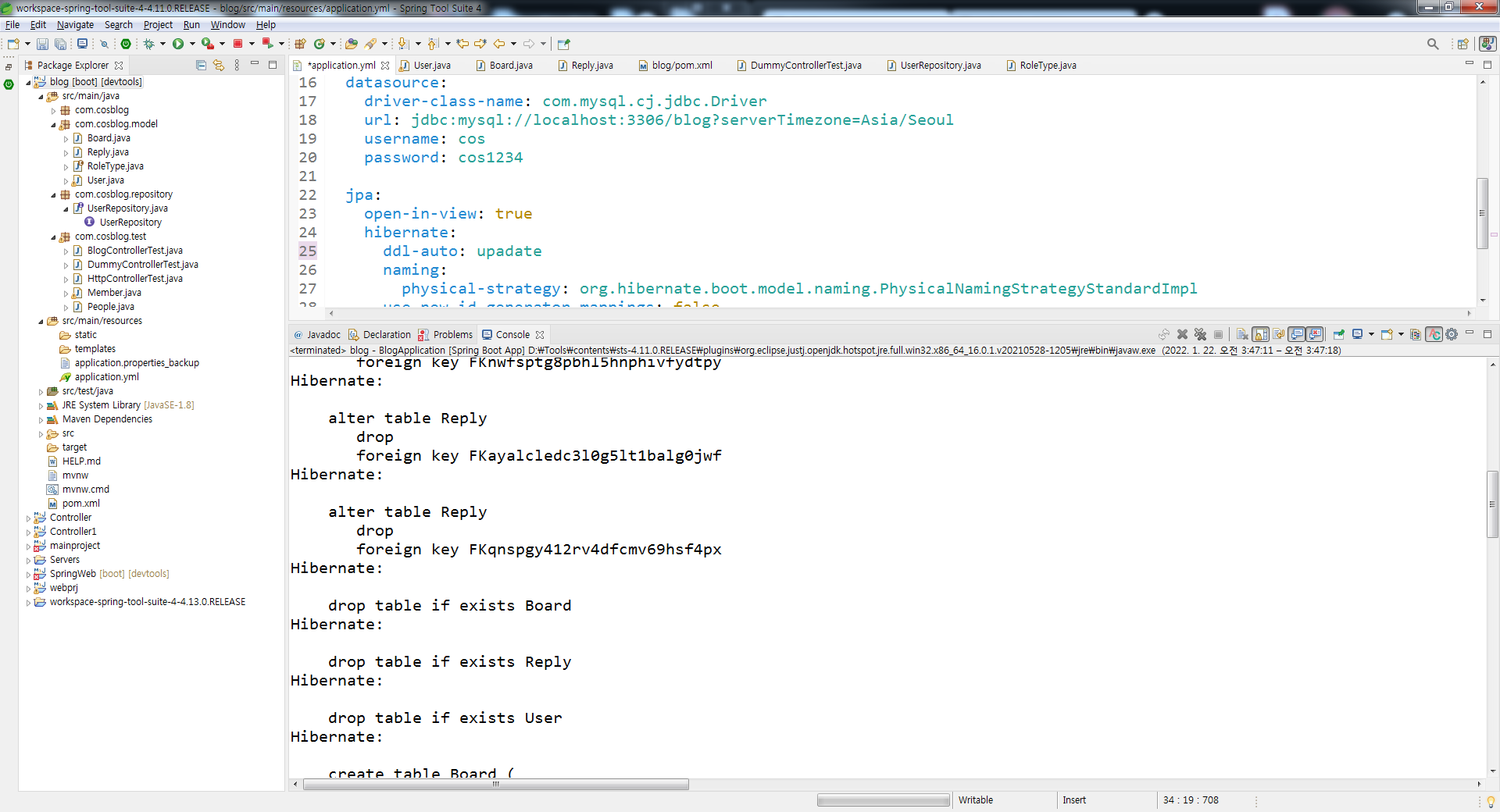Collapse the src/main/resources folder

tap(41, 322)
